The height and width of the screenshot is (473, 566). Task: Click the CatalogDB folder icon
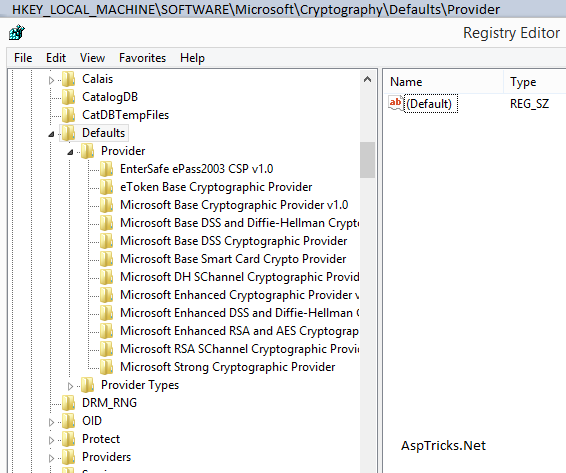point(68,97)
